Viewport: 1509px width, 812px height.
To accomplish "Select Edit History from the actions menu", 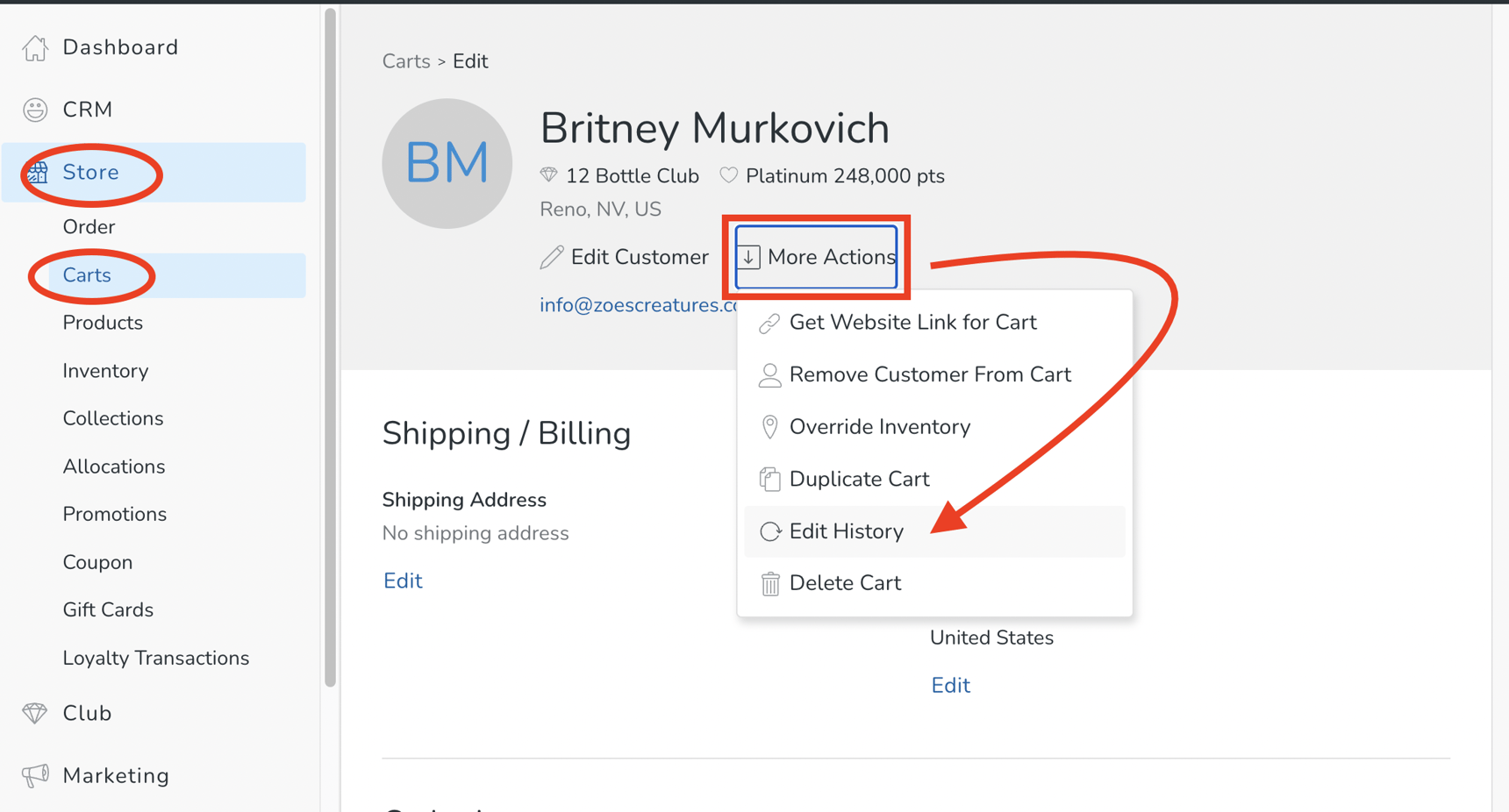I will (846, 531).
